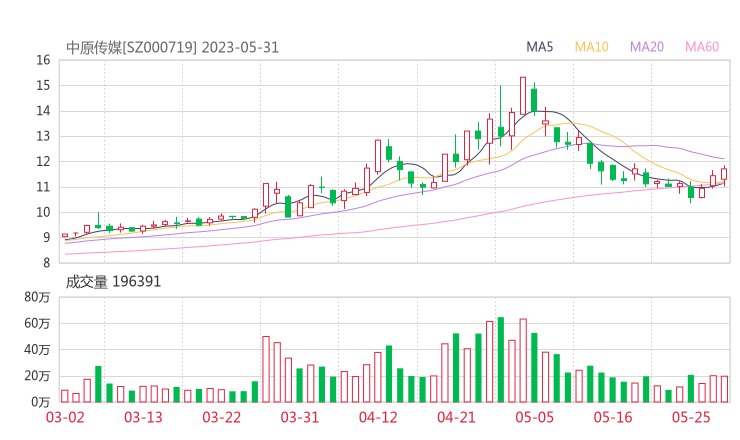
Task: Click the 05-25 date axis label
Action: [691, 417]
